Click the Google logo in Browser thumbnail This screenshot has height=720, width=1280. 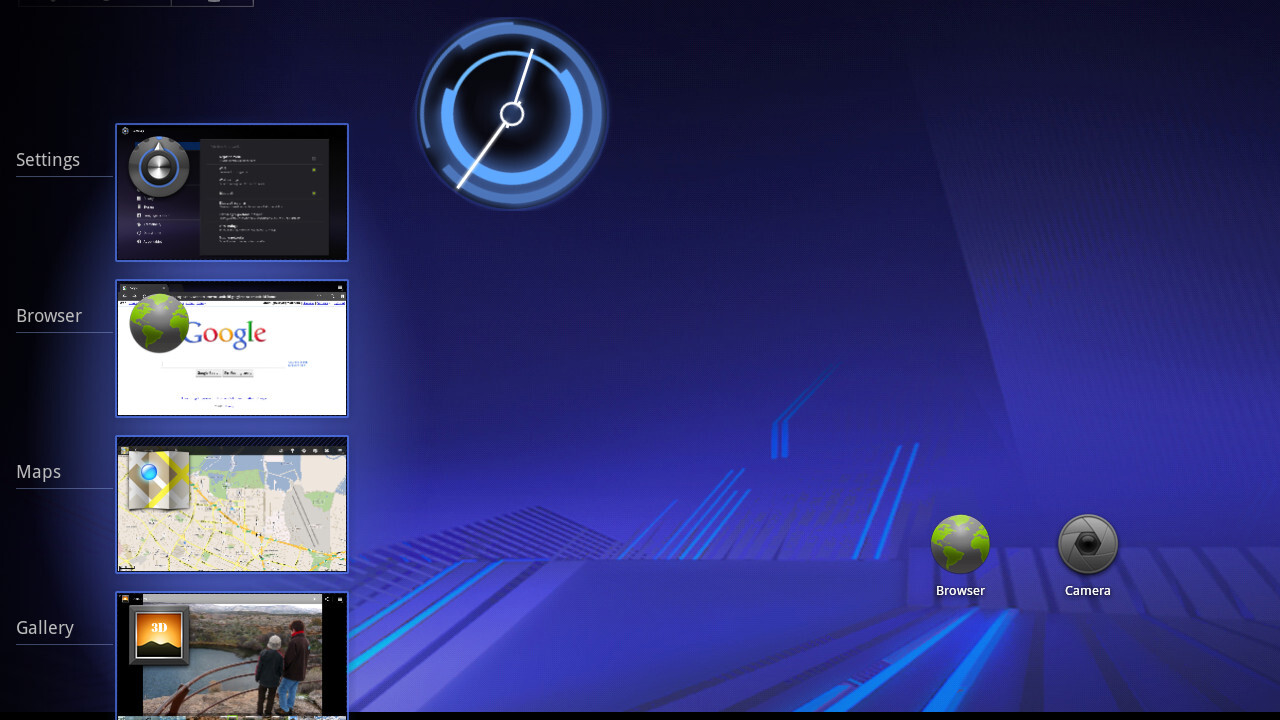228,335
